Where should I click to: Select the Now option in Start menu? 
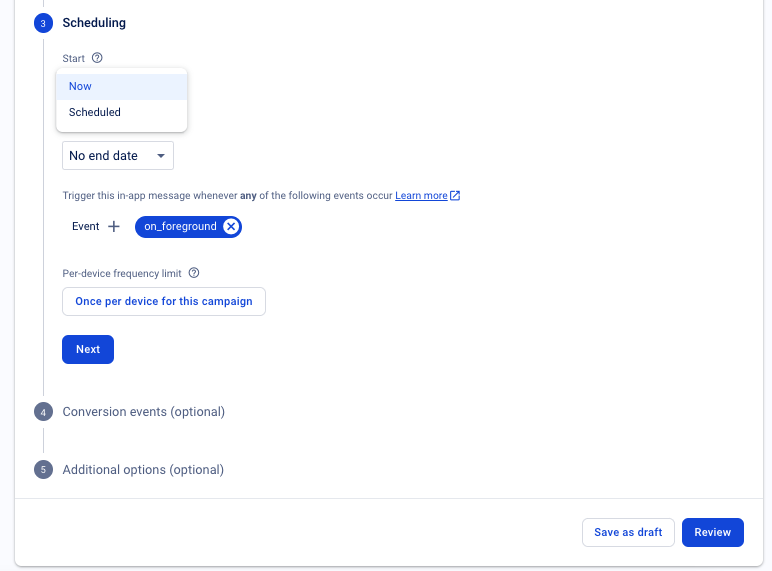121,86
